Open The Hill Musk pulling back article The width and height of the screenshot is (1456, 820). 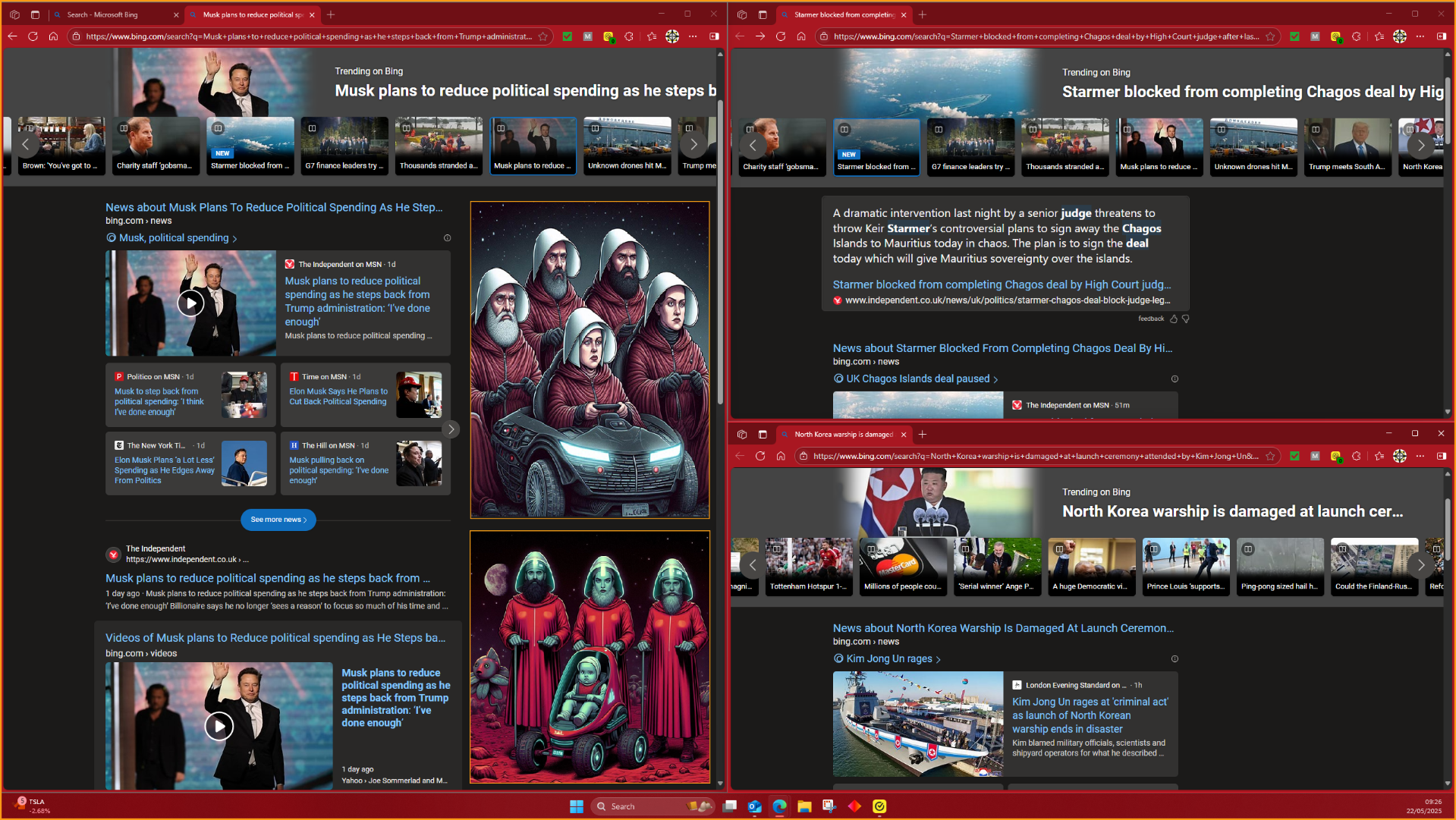pos(338,470)
